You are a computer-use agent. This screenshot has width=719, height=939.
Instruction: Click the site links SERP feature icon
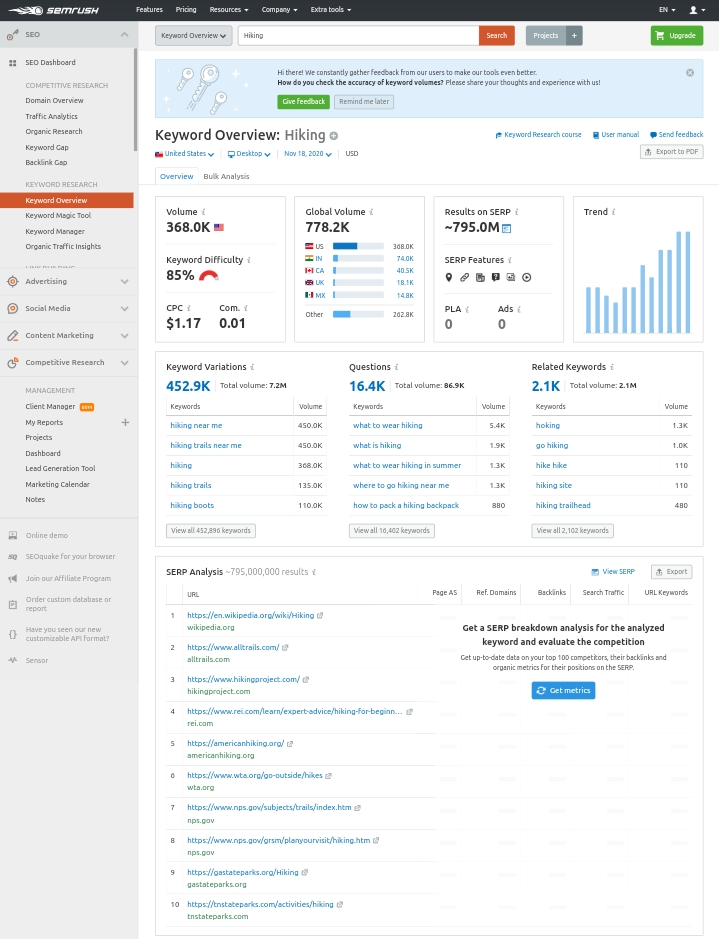coord(465,277)
